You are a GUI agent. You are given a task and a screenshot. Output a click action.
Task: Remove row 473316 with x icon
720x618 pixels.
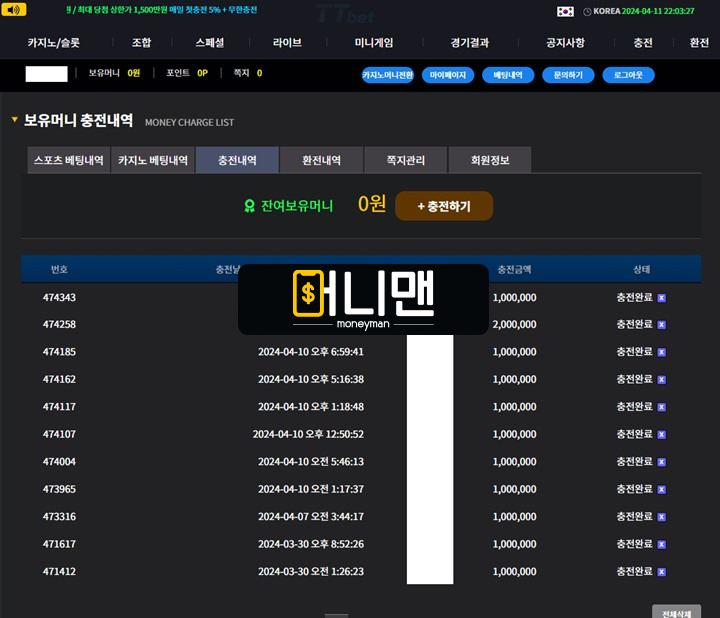click(x=661, y=517)
